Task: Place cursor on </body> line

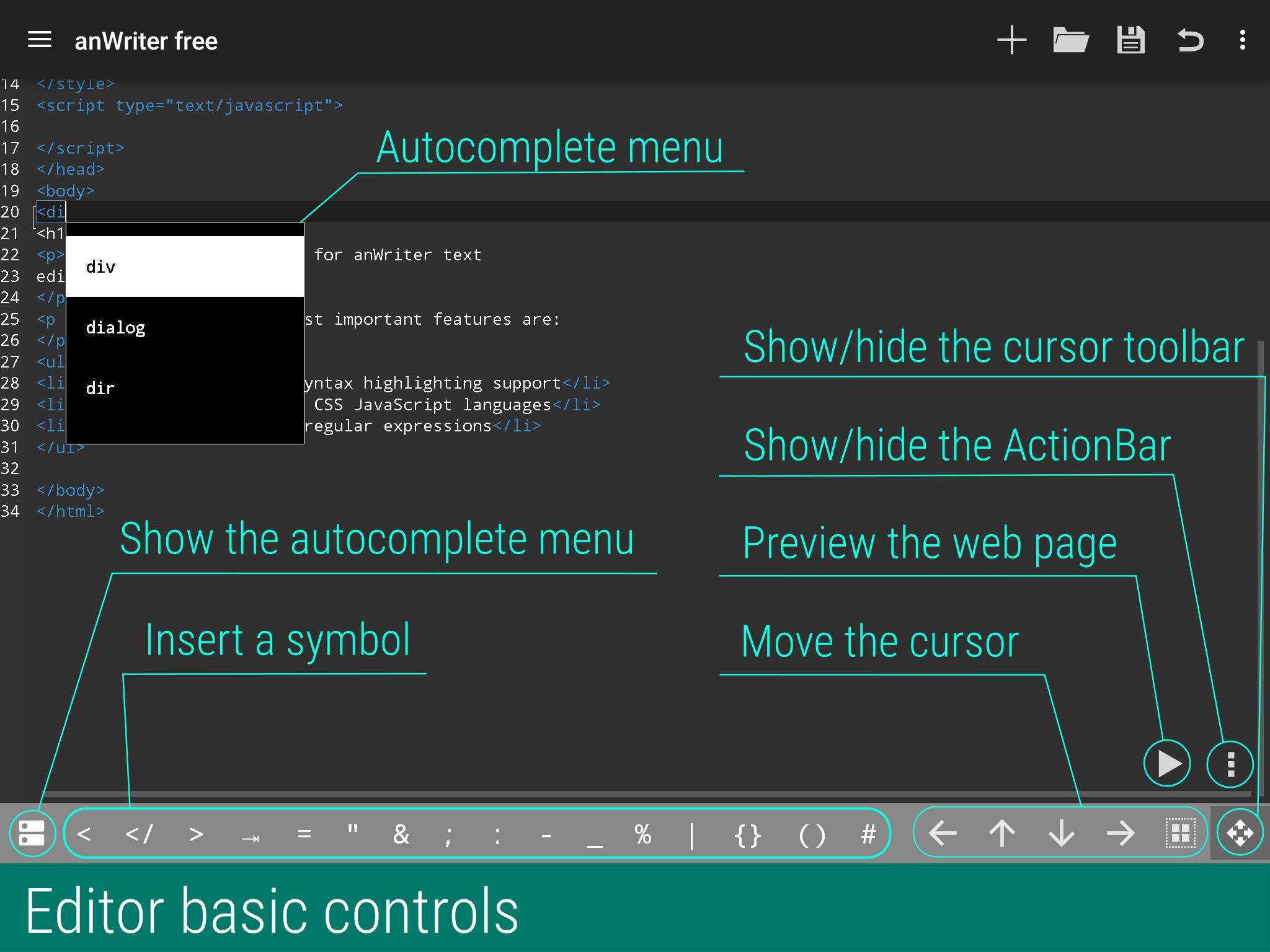Action: [70, 490]
